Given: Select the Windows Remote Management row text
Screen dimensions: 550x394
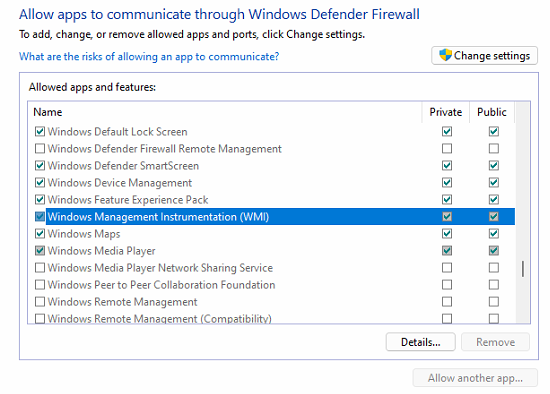Looking at the screenshot, I should 122,302.
